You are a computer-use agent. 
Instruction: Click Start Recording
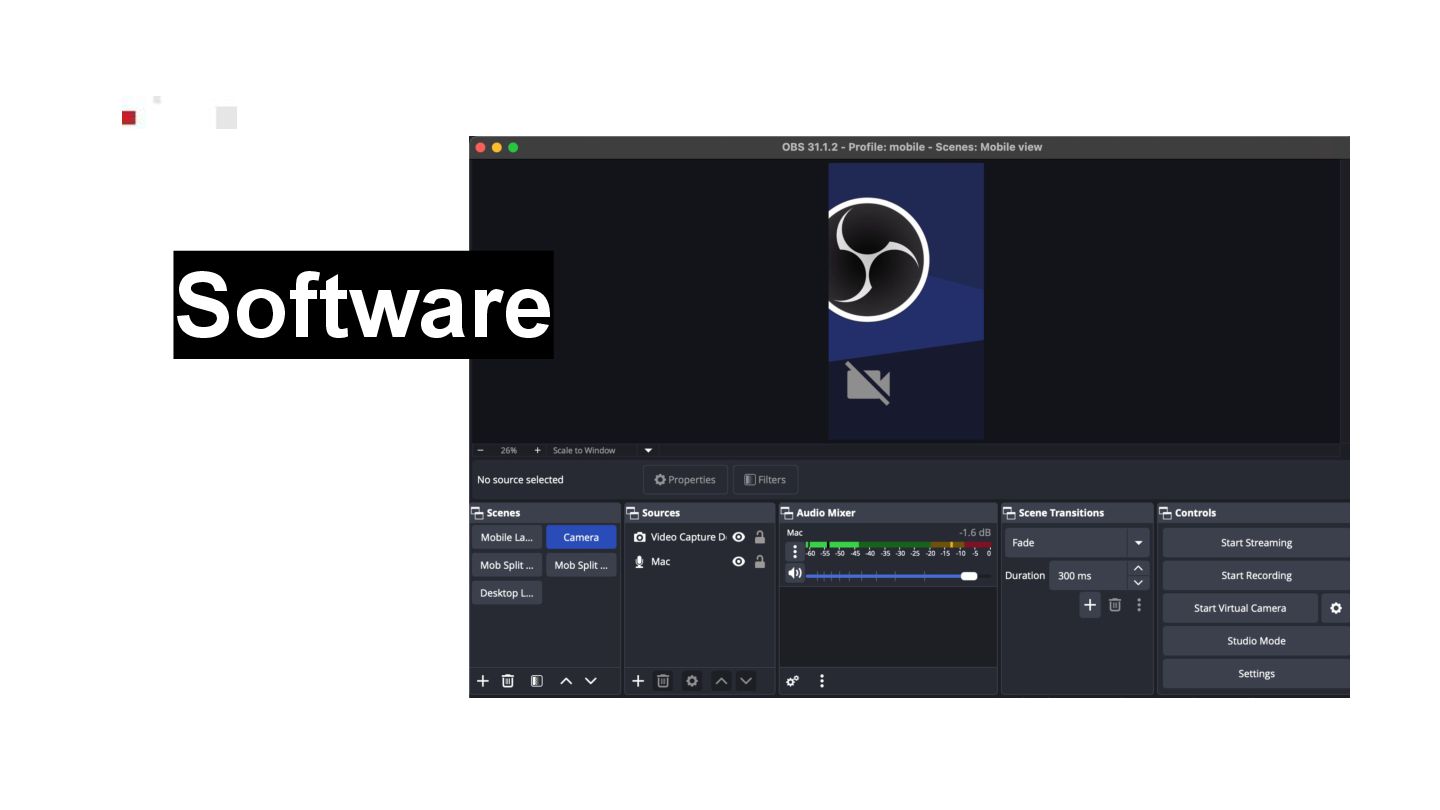pos(1256,576)
